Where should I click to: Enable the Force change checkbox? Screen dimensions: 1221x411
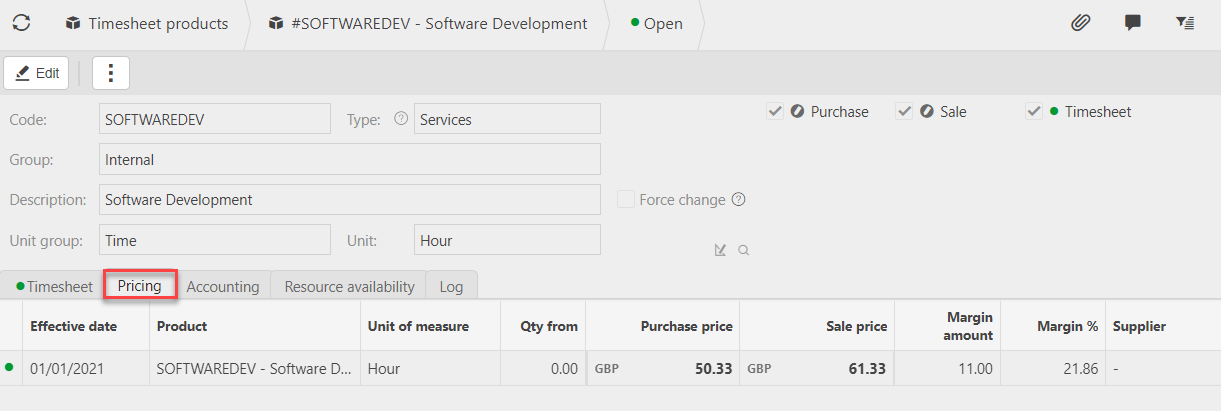click(x=626, y=199)
